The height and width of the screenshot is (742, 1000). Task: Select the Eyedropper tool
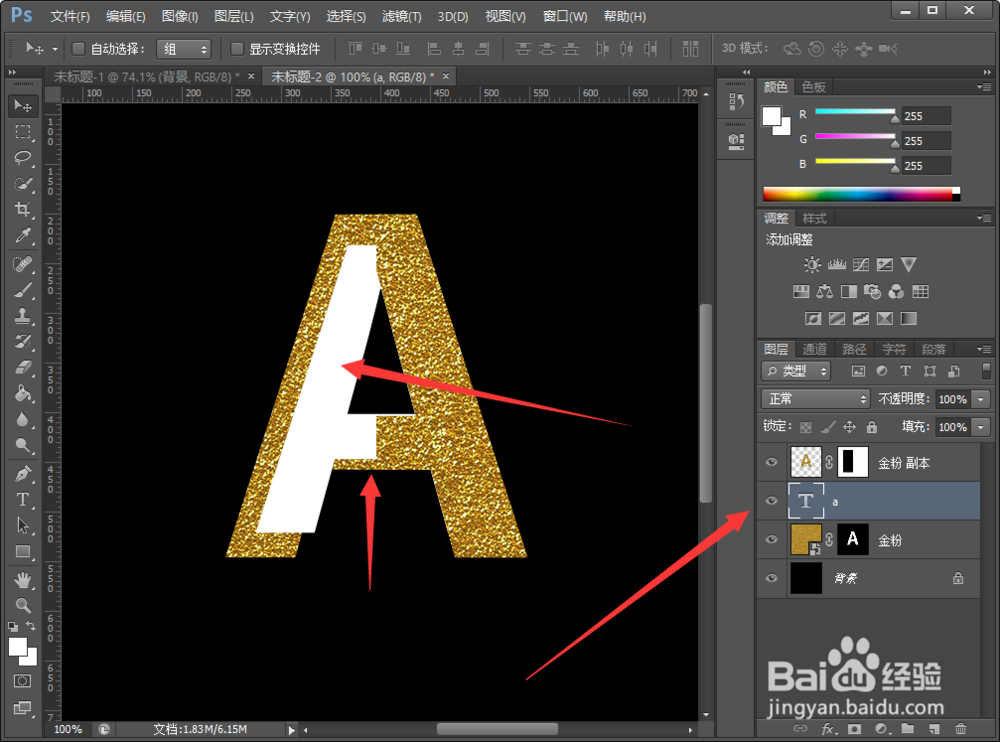coord(23,235)
